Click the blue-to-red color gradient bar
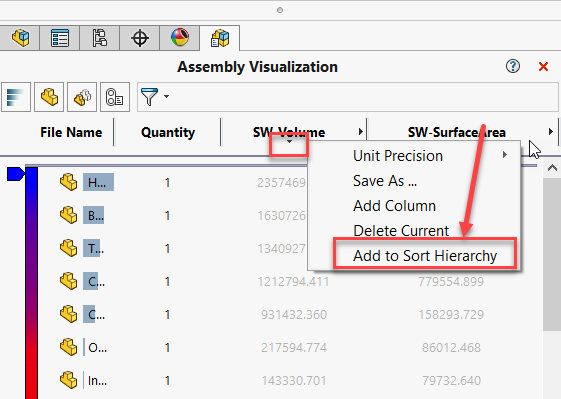This screenshot has height=399, width=561. (31, 283)
